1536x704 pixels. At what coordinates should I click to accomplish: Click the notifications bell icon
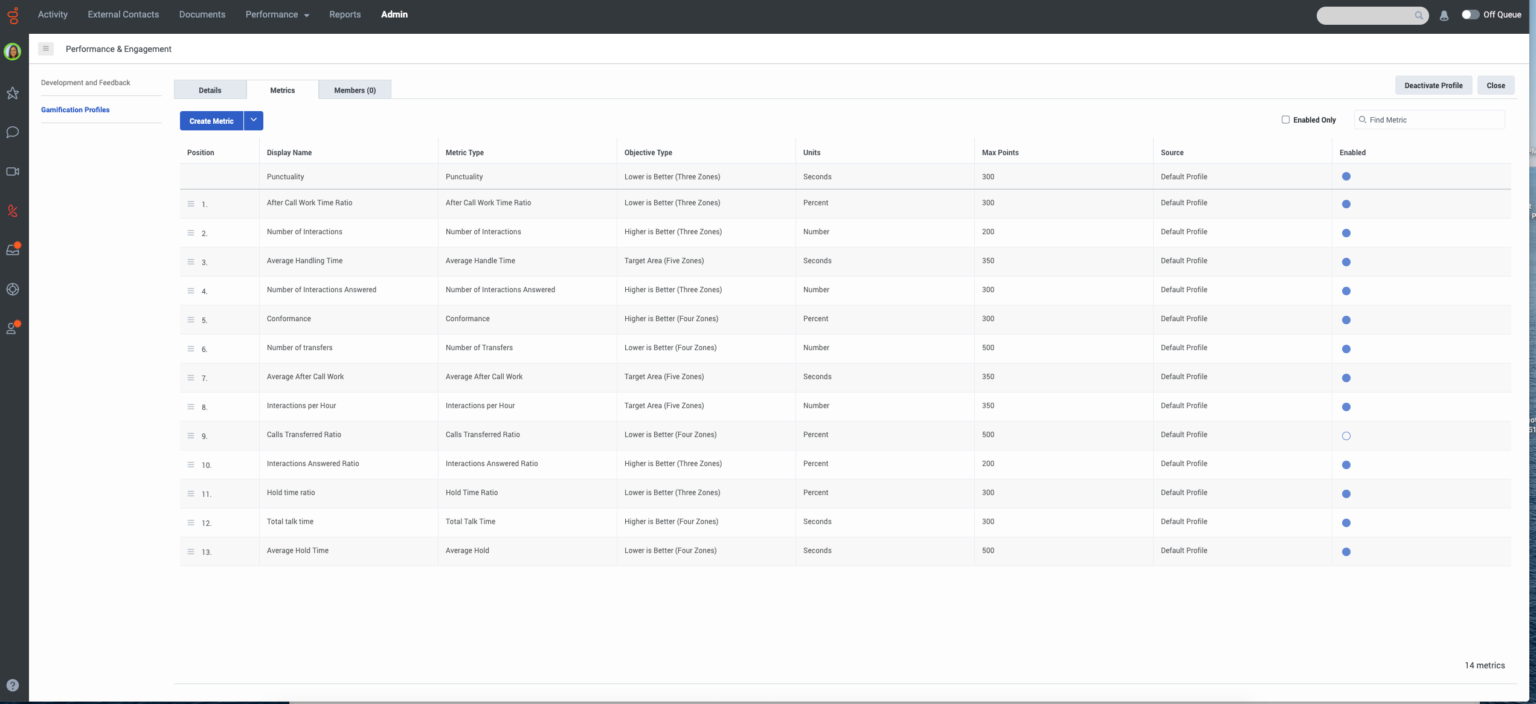(1444, 15)
